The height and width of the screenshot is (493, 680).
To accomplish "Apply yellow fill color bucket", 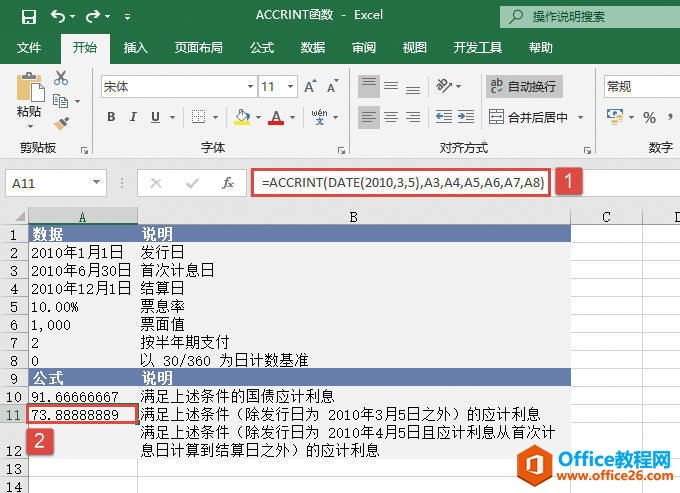I will (242, 117).
